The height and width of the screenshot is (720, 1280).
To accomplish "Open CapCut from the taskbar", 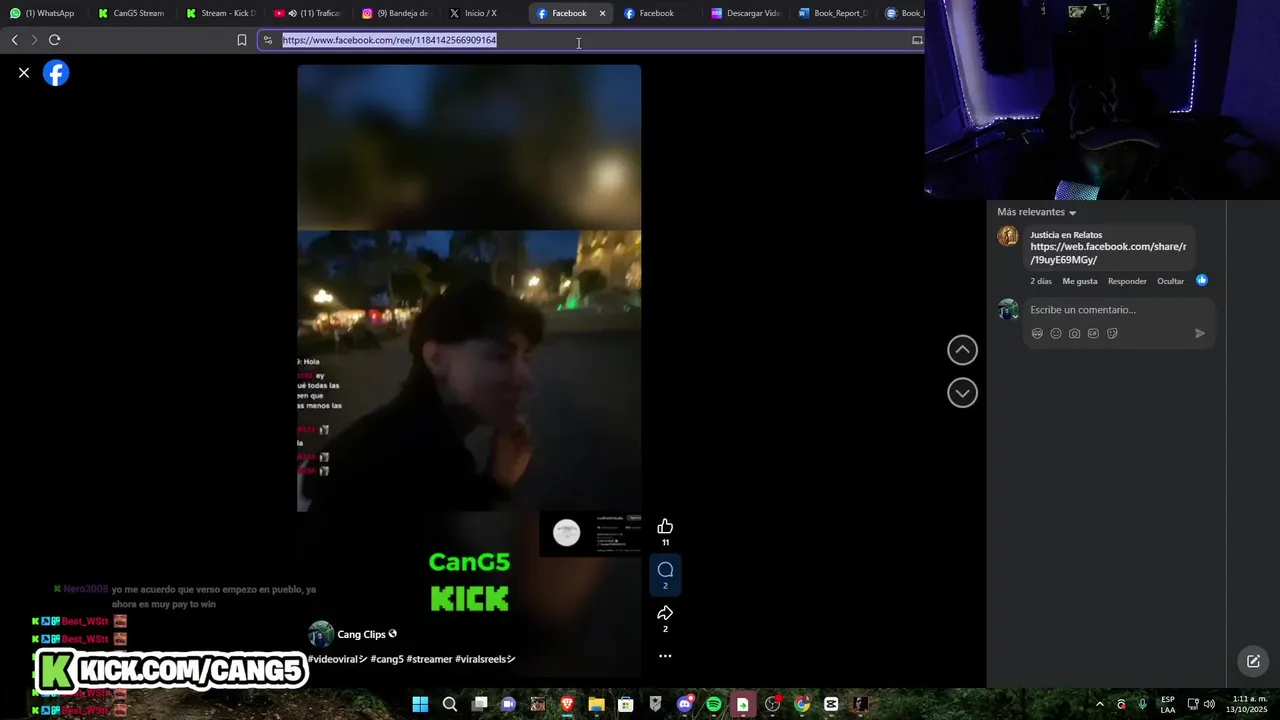I will coord(831,704).
